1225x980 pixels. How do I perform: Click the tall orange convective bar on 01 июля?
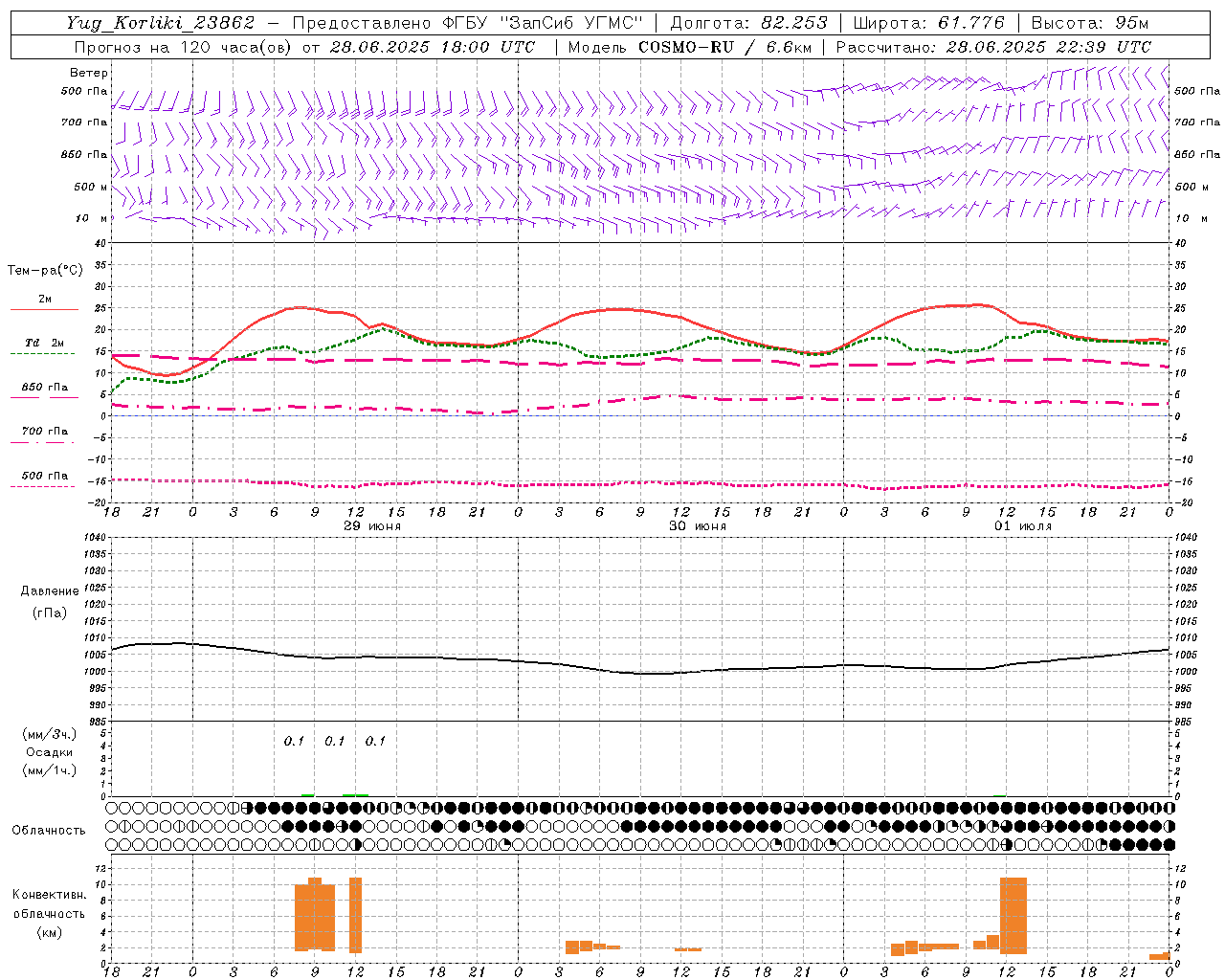(x=1013, y=916)
